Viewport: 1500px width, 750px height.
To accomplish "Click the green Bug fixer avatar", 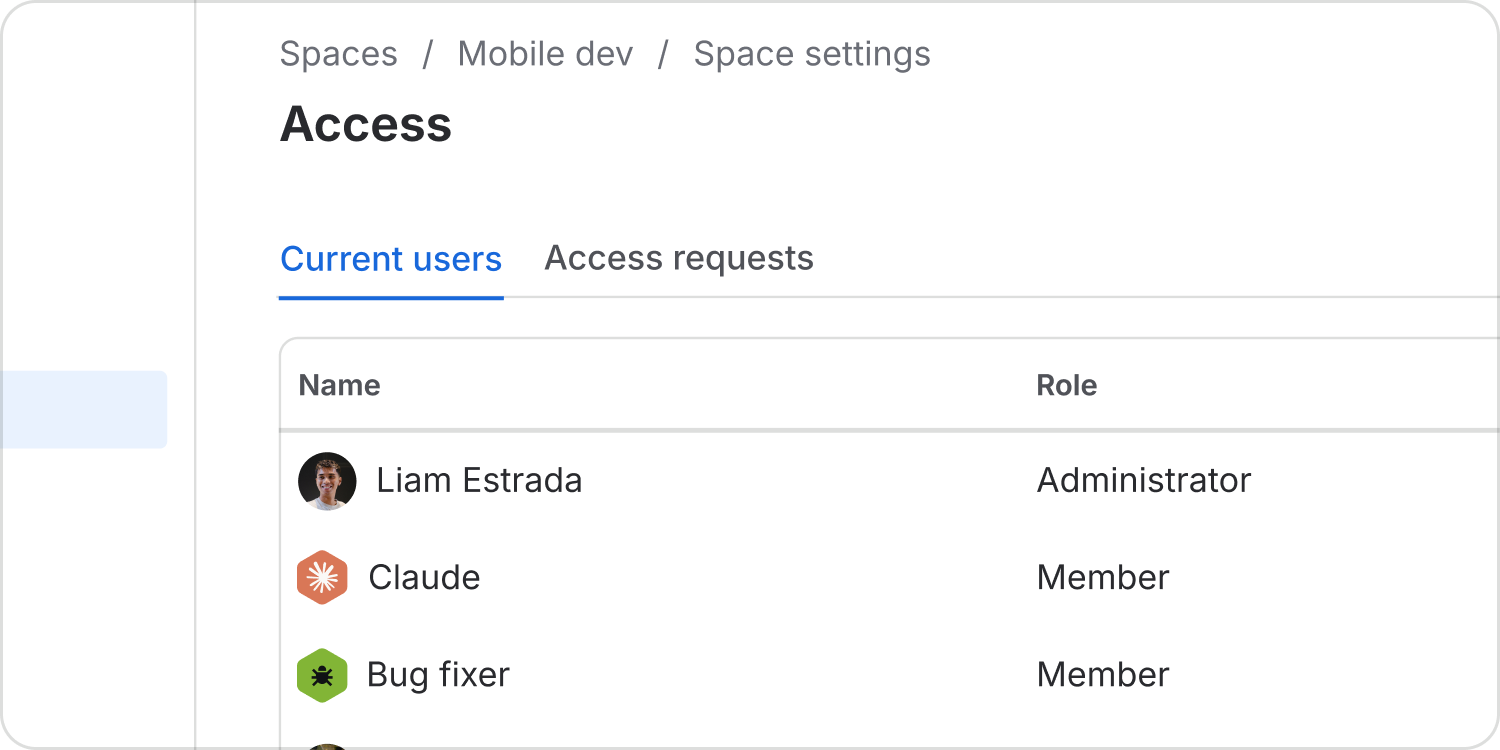I will [x=322, y=675].
